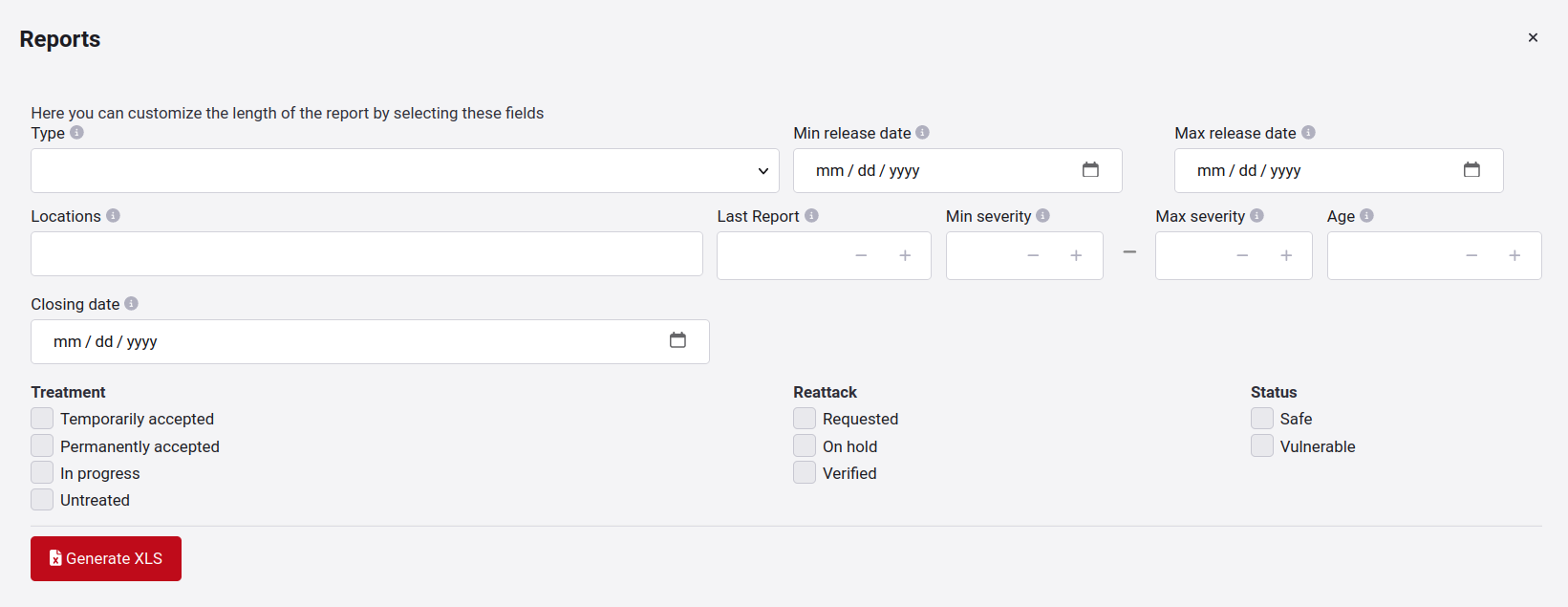The image size is (1568, 607).
Task: Open the Min release date calendar picker
Action: (x=1090, y=170)
